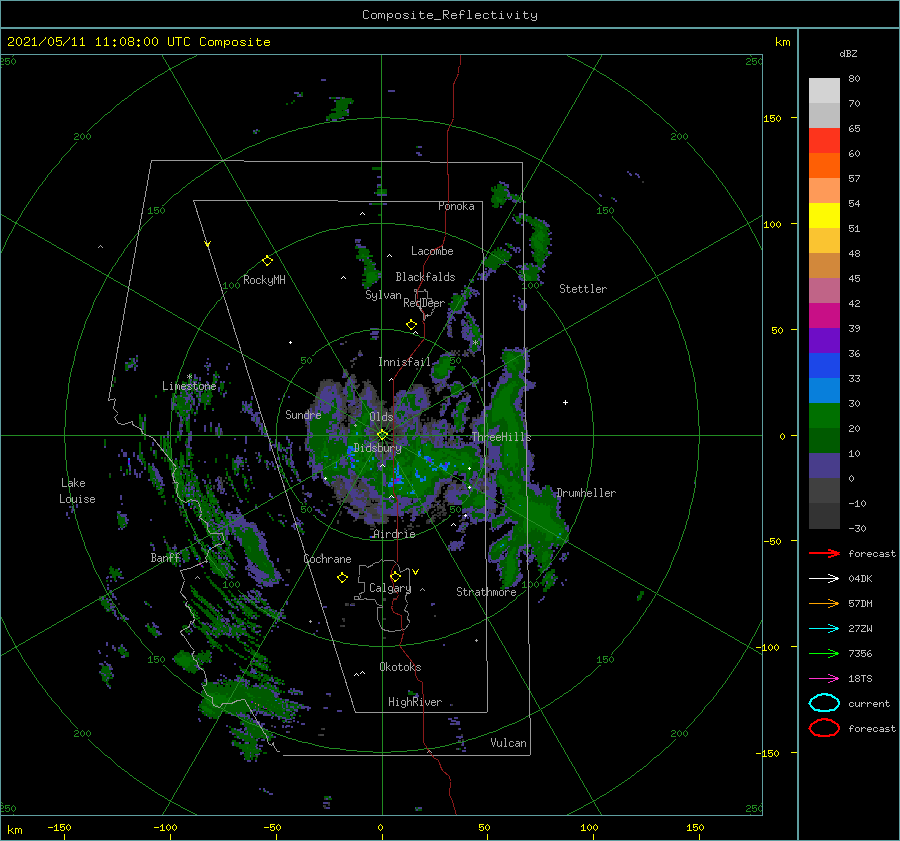The image size is (900, 841).
Task: Click the Airdrie town label
Action: coord(394,534)
